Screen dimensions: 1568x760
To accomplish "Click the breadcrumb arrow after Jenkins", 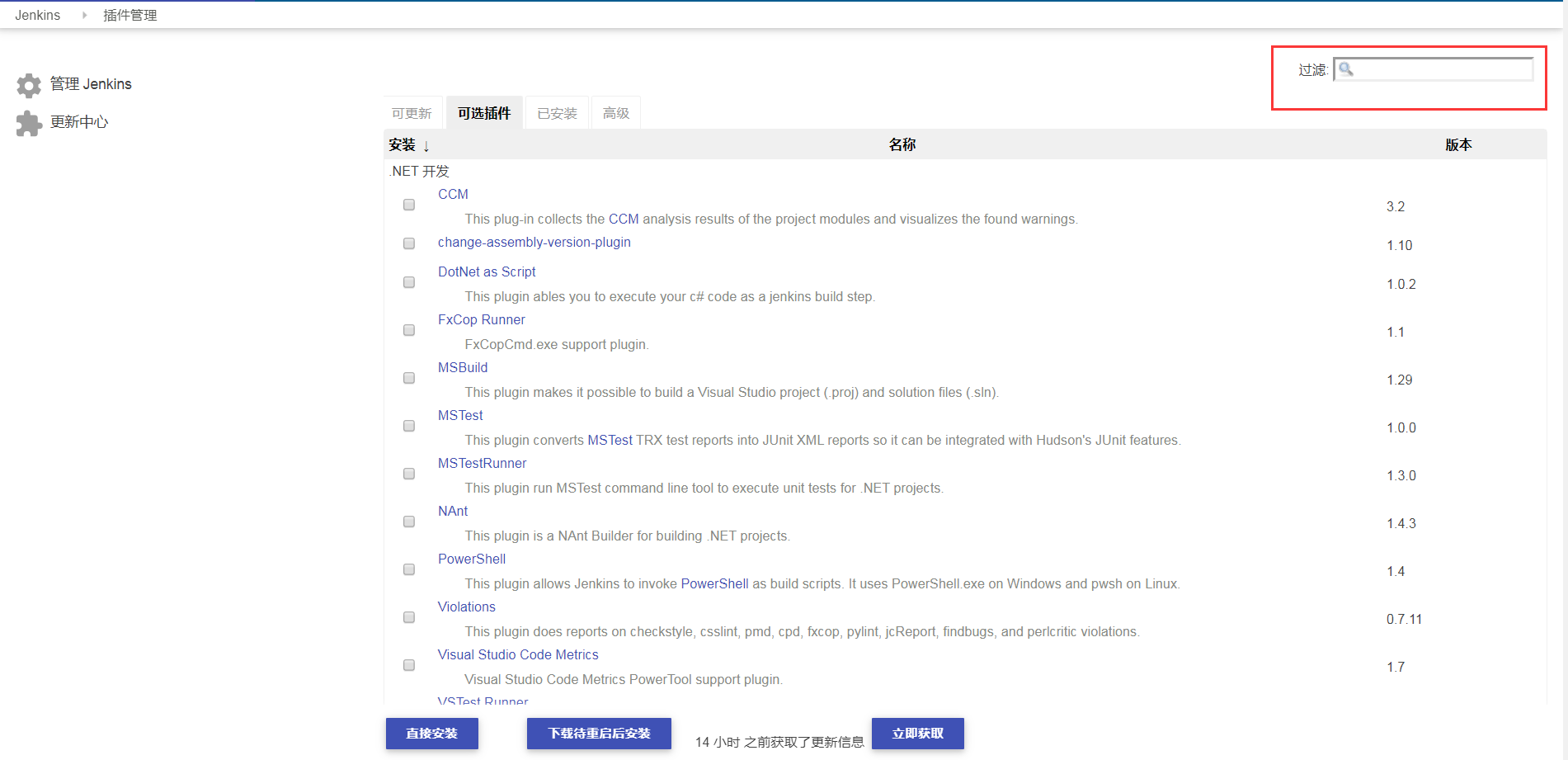I will coord(84,15).
